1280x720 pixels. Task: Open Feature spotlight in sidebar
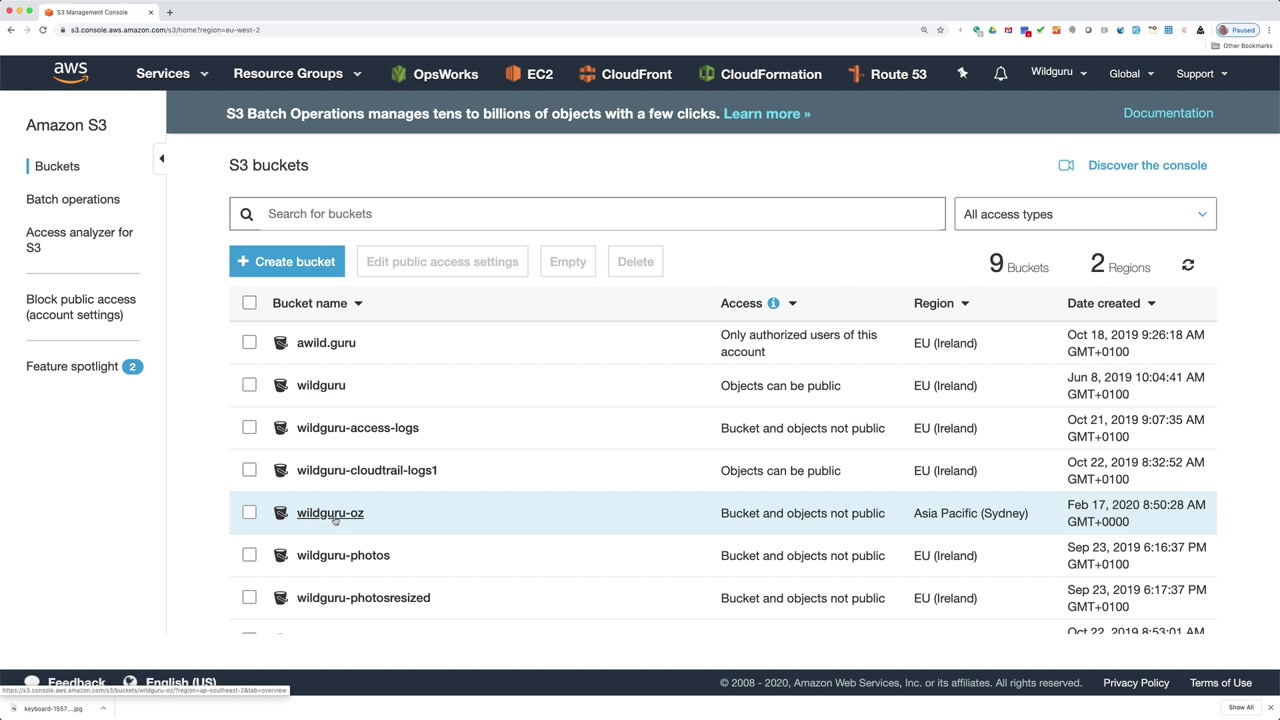pos(72,366)
